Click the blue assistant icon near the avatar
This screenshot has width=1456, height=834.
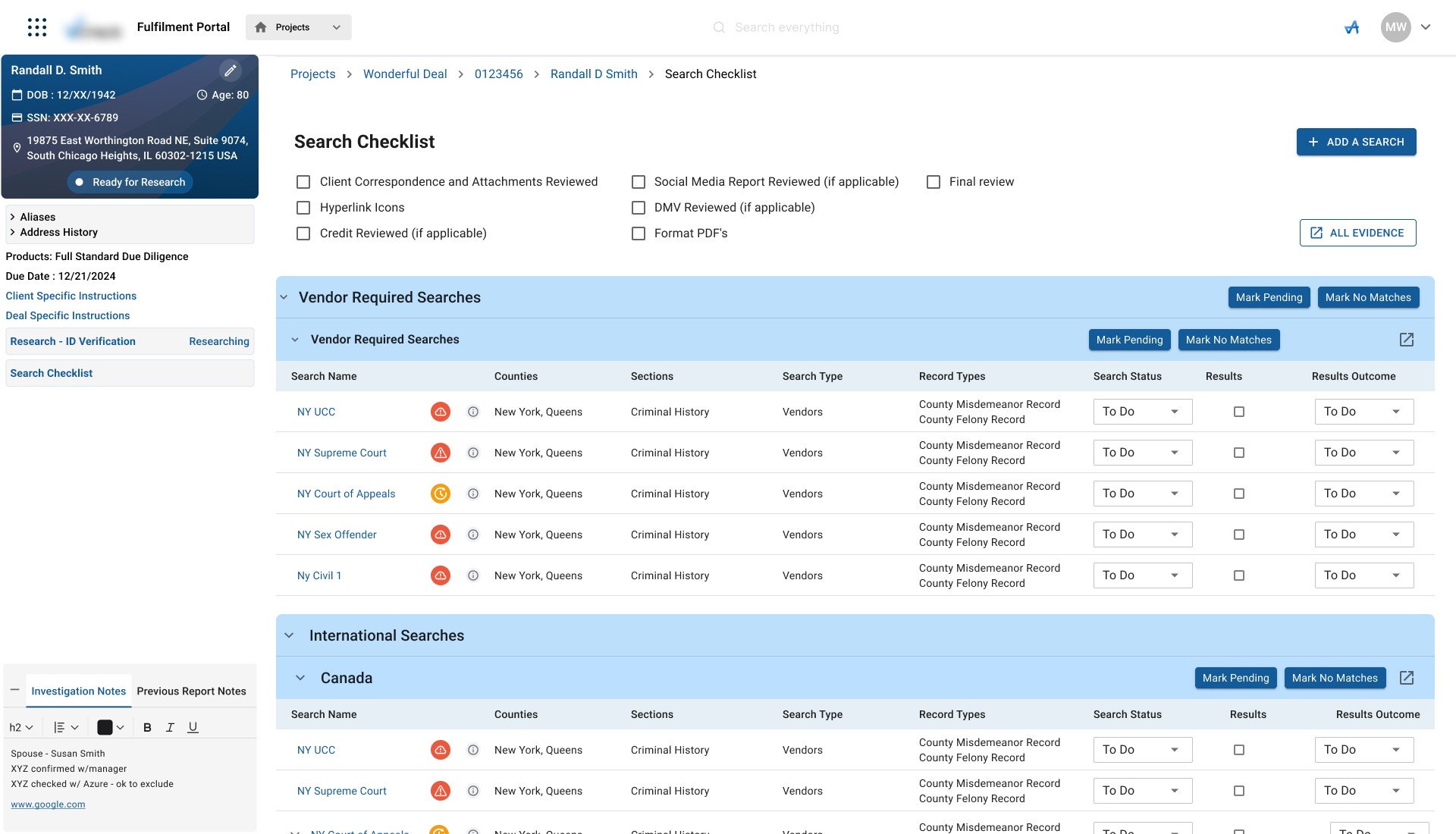(x=1351, y=27)
